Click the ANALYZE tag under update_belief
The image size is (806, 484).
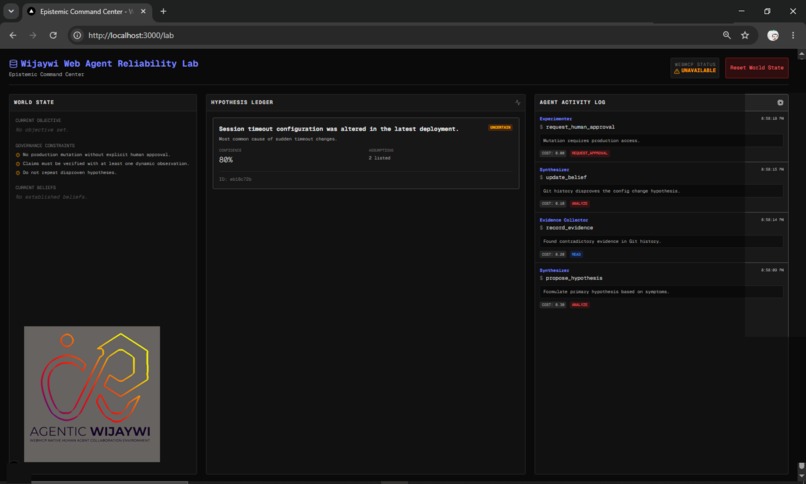579,204
